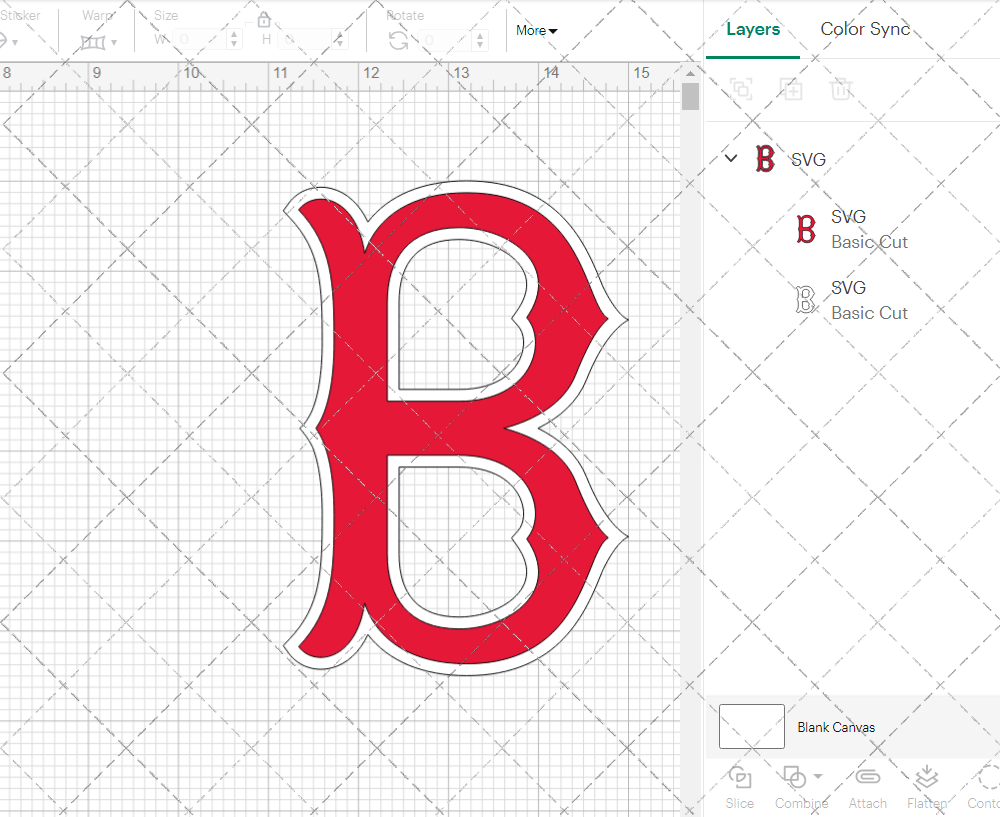The width and height of the screenshot is (1000, 817).
Task: Click the Slice tool icon
Action: click(740, 778)
